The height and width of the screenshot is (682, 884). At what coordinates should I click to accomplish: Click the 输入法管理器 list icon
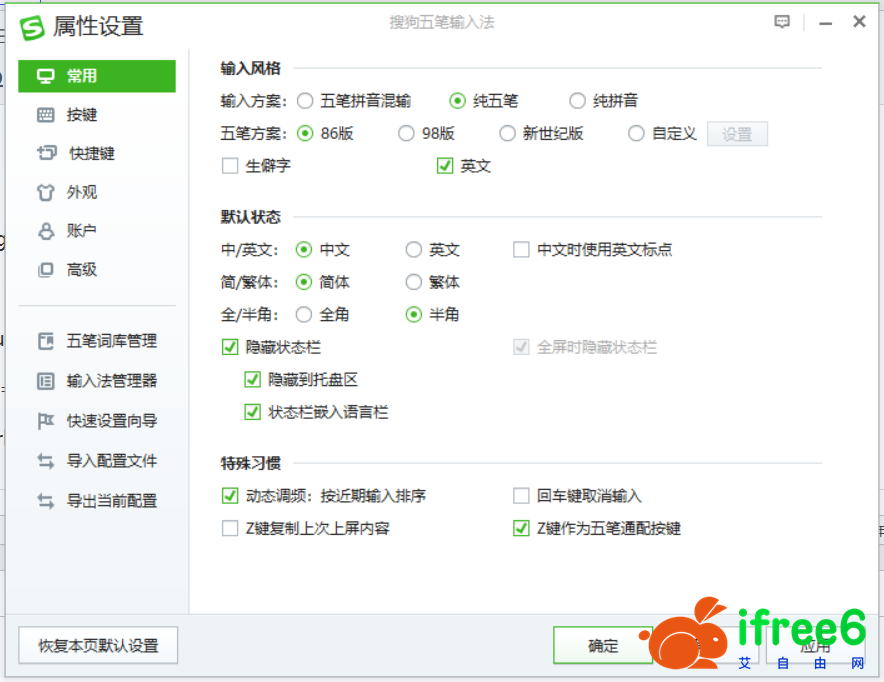coord(46,381)
